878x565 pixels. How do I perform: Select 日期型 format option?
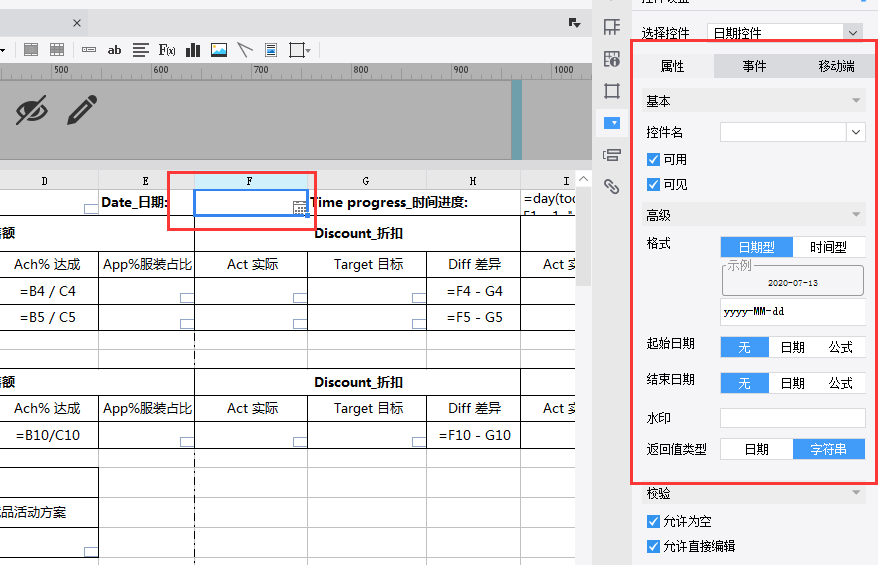tap(756, 247)
